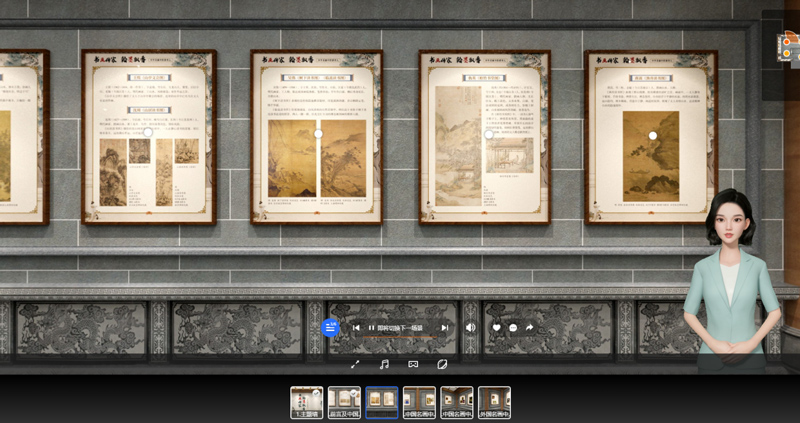Click hotspot on panel with four small paintings
The image size is (800, 423).
148,132
